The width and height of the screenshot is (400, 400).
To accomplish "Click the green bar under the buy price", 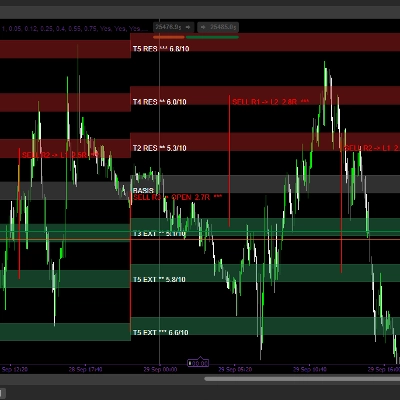I will 212,37.
